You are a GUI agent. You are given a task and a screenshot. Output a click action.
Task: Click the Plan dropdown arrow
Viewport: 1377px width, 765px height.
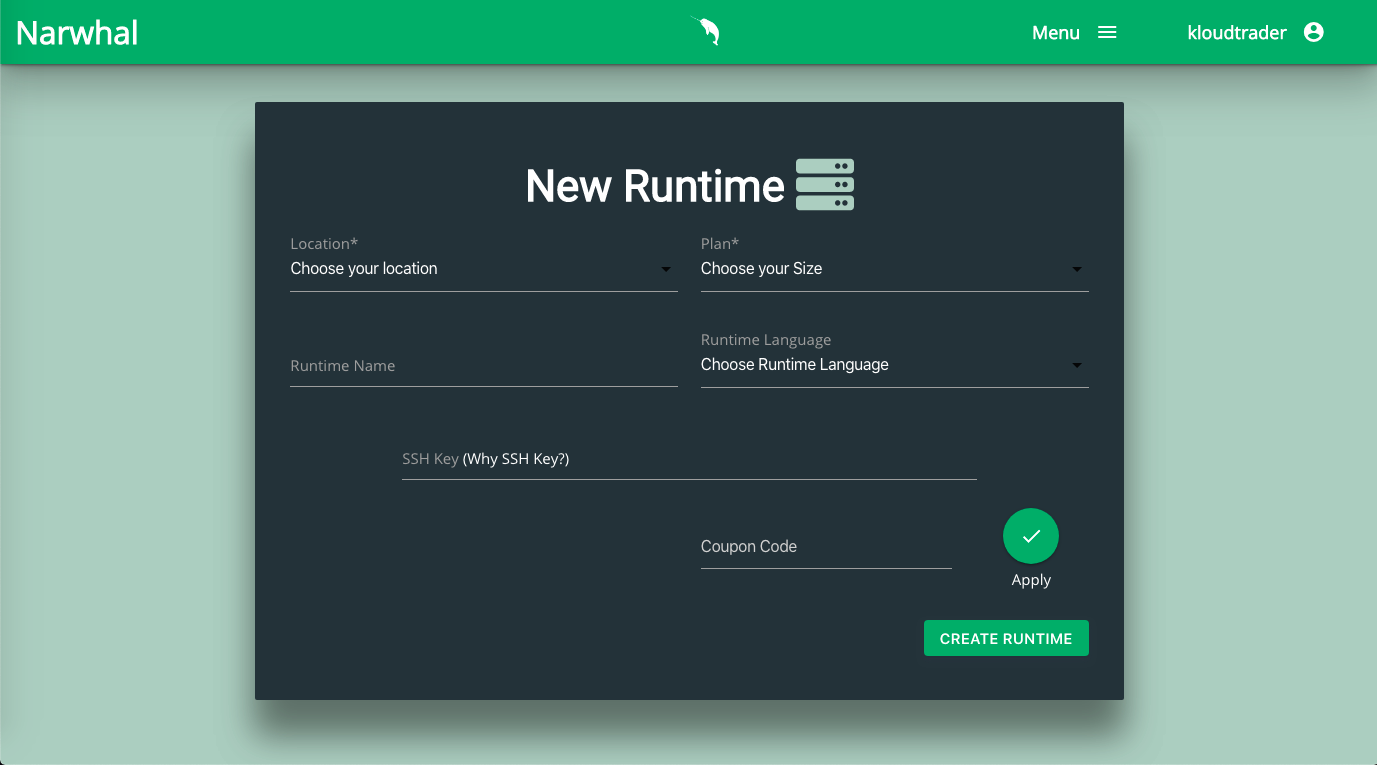pyautogui.click(x=1077, y=270)
